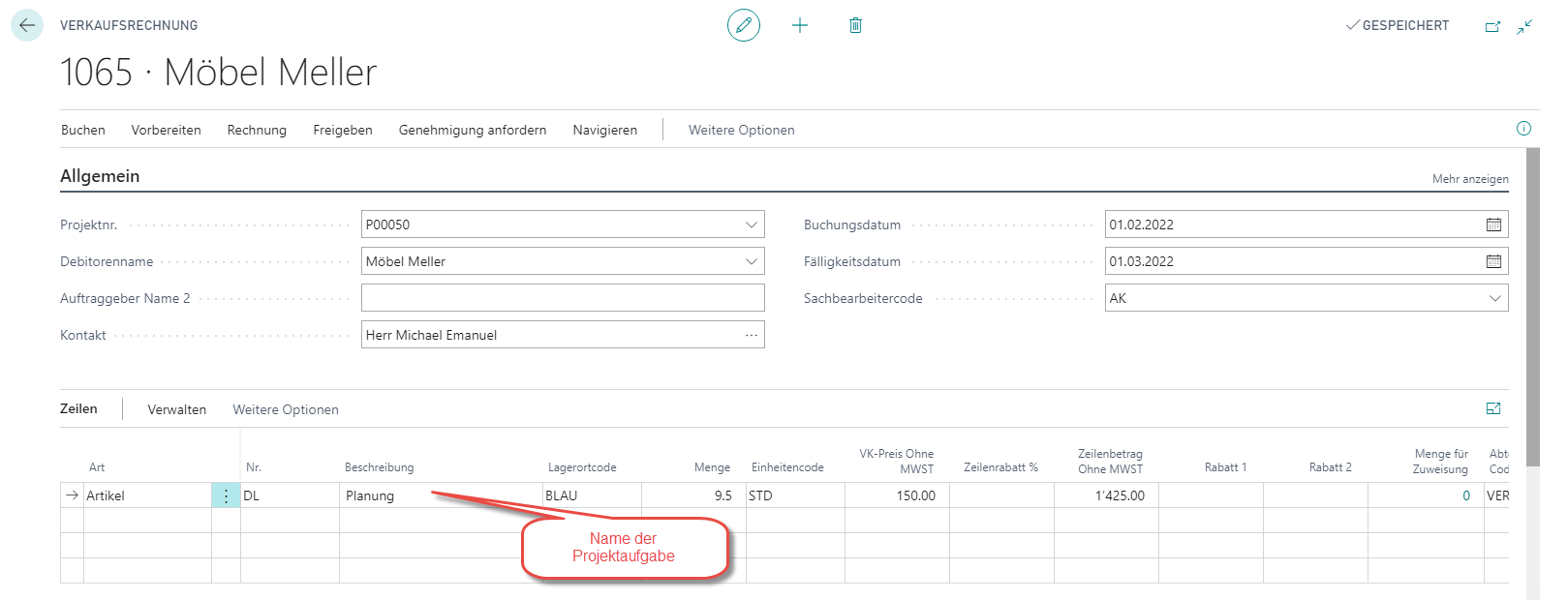This screenshot has width=1568, height=600.
Task: Select Menge cell 9.5
Action: click(x=693, y=495)
